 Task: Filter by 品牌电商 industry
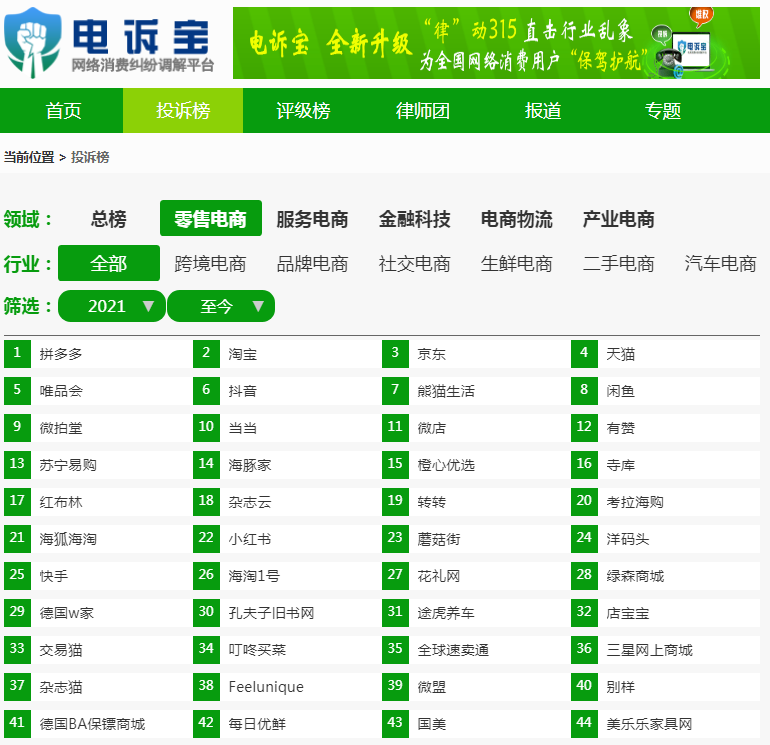[x=312, y=263]
